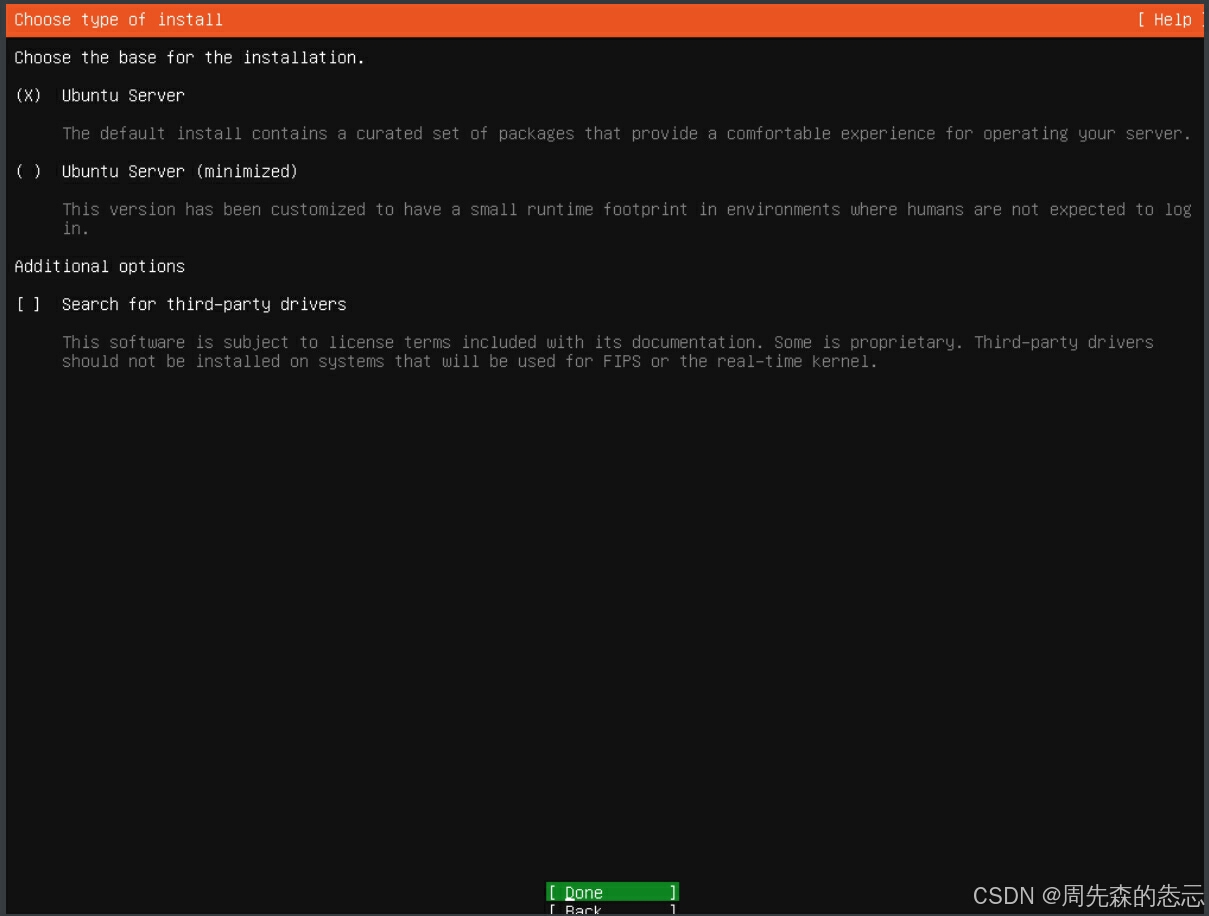Click the "Choose type of install" title
The height and width of the screenshot is (916, 1209).
tap(119, 20)
